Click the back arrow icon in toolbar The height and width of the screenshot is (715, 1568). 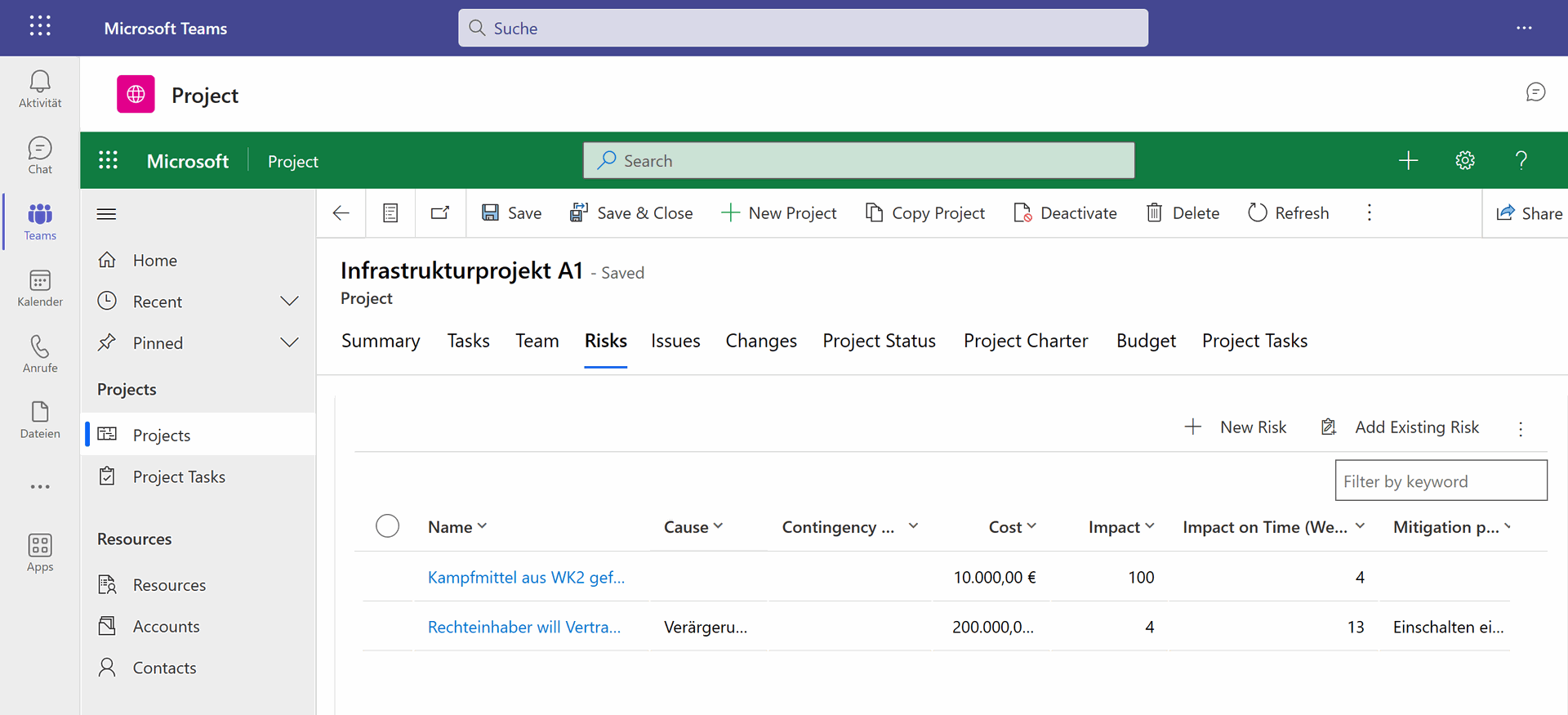pyautogui.click(x=341, y=213)
